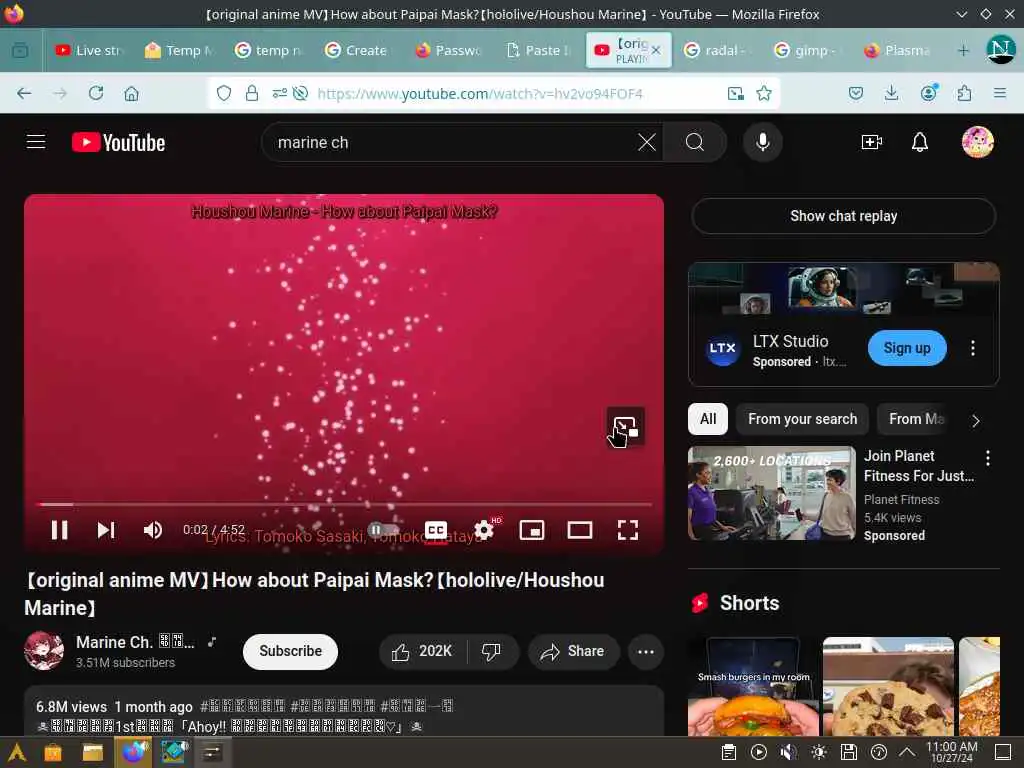1024x768 pixels.
Task: Enter fullscreen mode
Action: click(x=628, y=530)
